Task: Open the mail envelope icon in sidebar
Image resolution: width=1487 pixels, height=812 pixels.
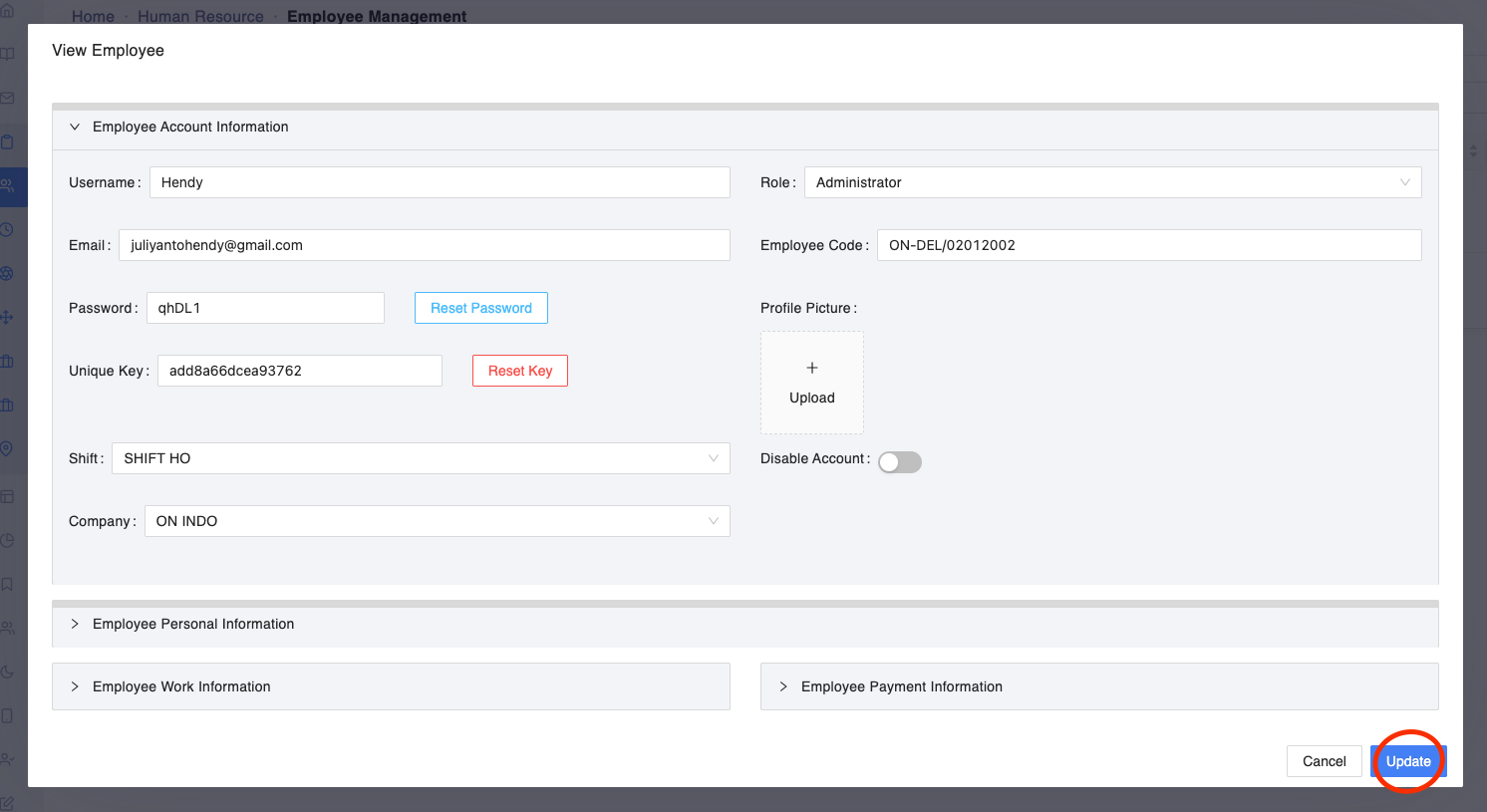Action: (x=7, y=98)
